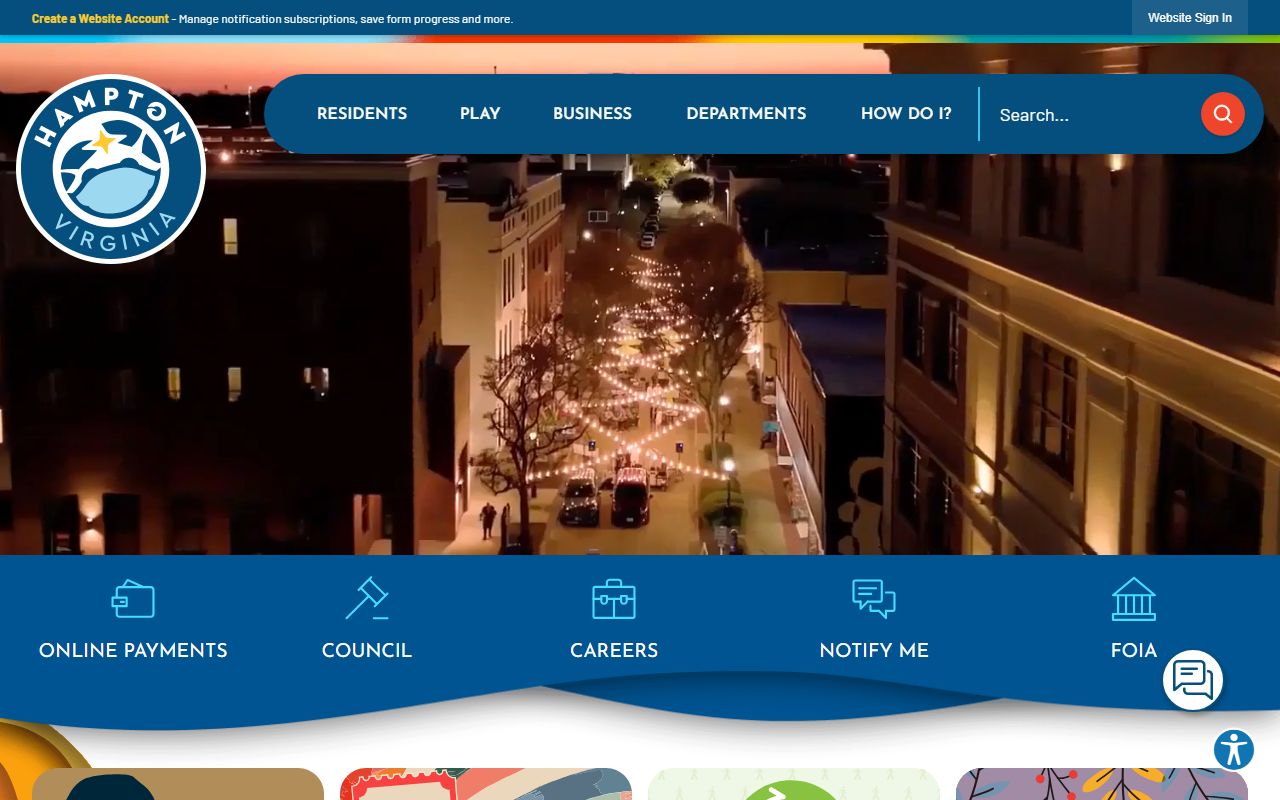The image size is (1280, 800).
Task: Open the green card with white arrow
Action: (x=794, y=784)
